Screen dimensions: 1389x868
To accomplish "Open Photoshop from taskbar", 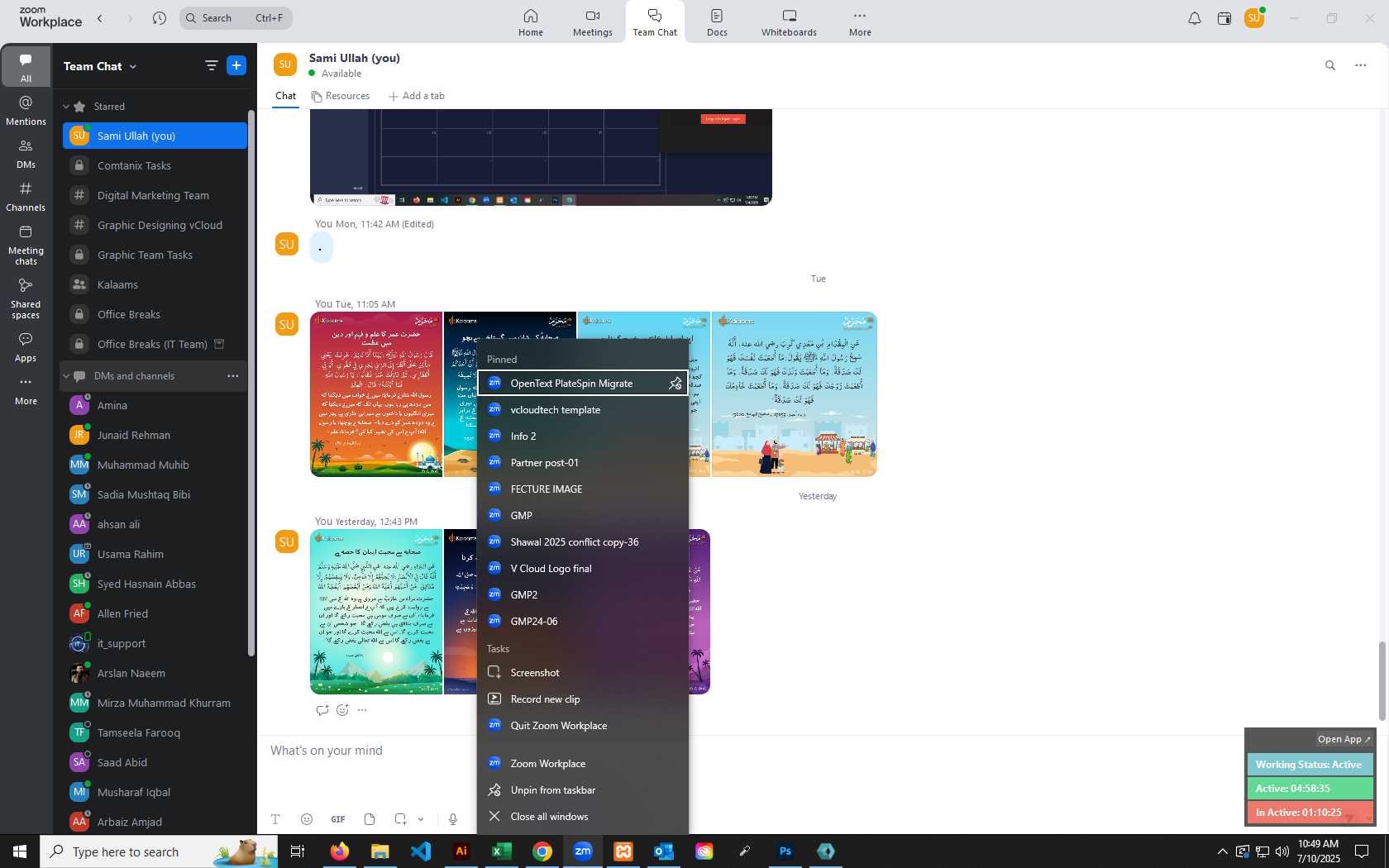I will point(785,851).
